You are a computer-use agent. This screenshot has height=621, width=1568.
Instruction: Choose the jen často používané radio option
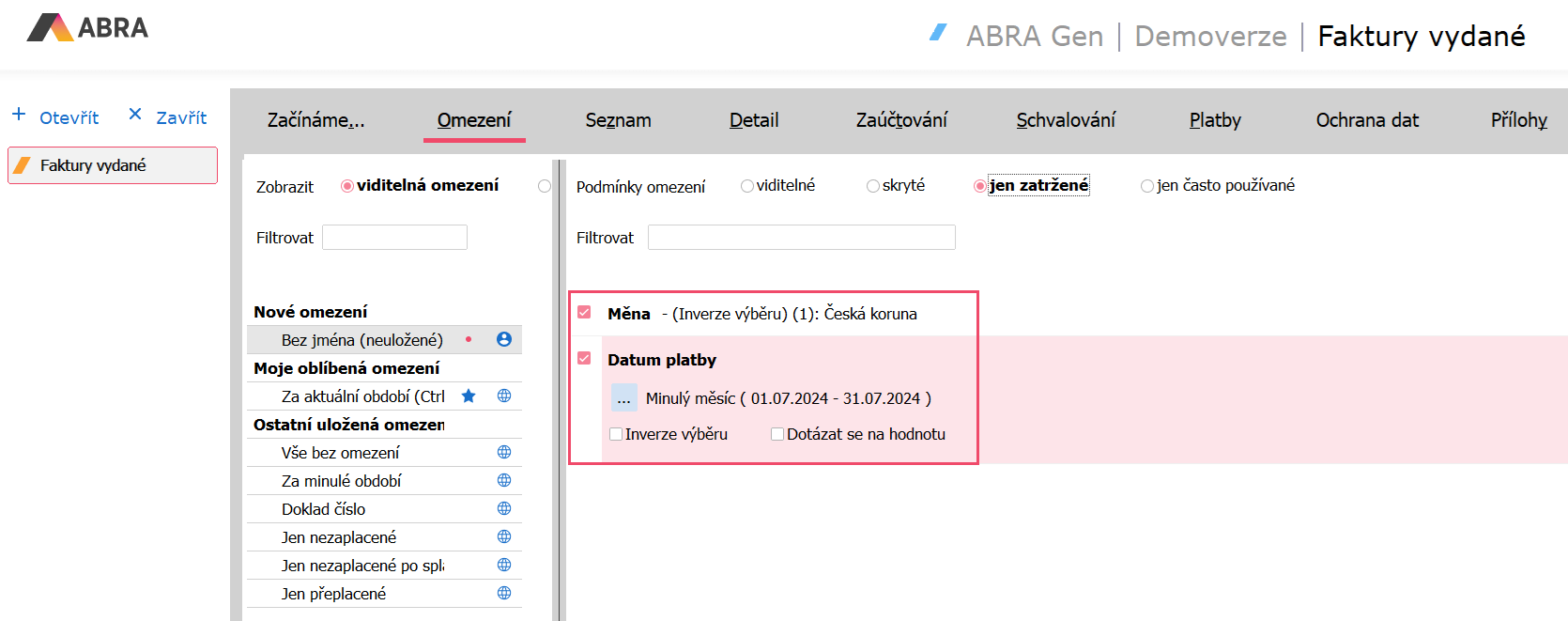[1146, 186]
